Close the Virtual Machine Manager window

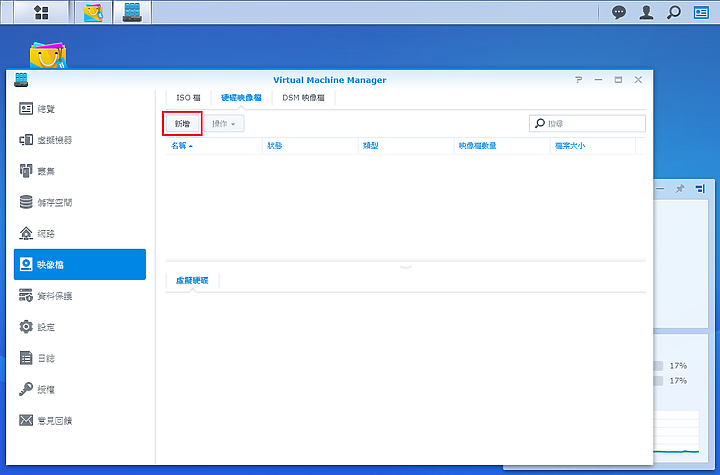tap(638, 80)
